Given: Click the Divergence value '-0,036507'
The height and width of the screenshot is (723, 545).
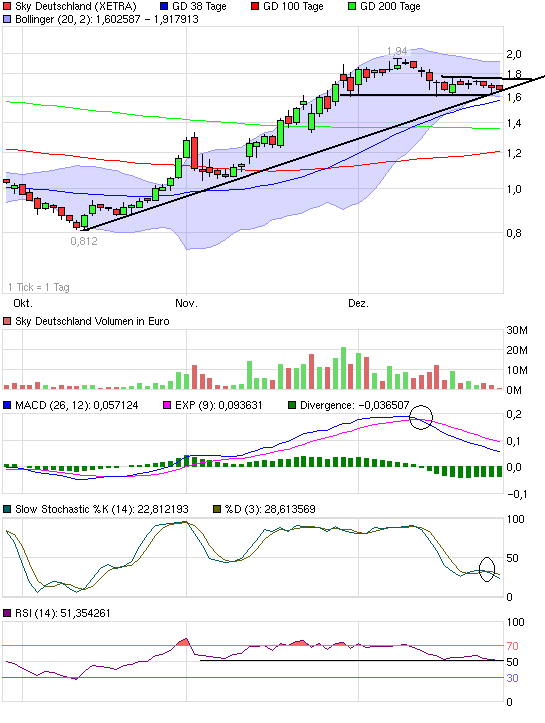Looking at the screenshot, I should [x=384, y=405].
